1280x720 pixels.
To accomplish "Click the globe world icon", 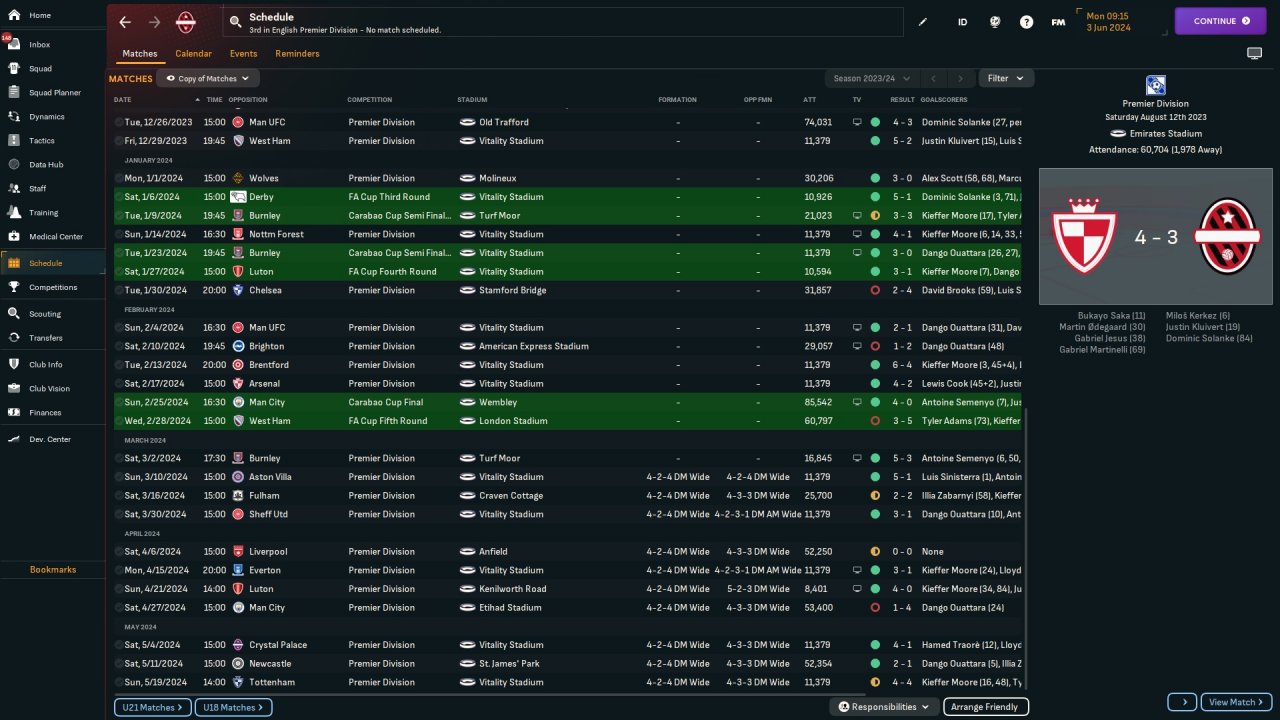I will coord(994,21).
